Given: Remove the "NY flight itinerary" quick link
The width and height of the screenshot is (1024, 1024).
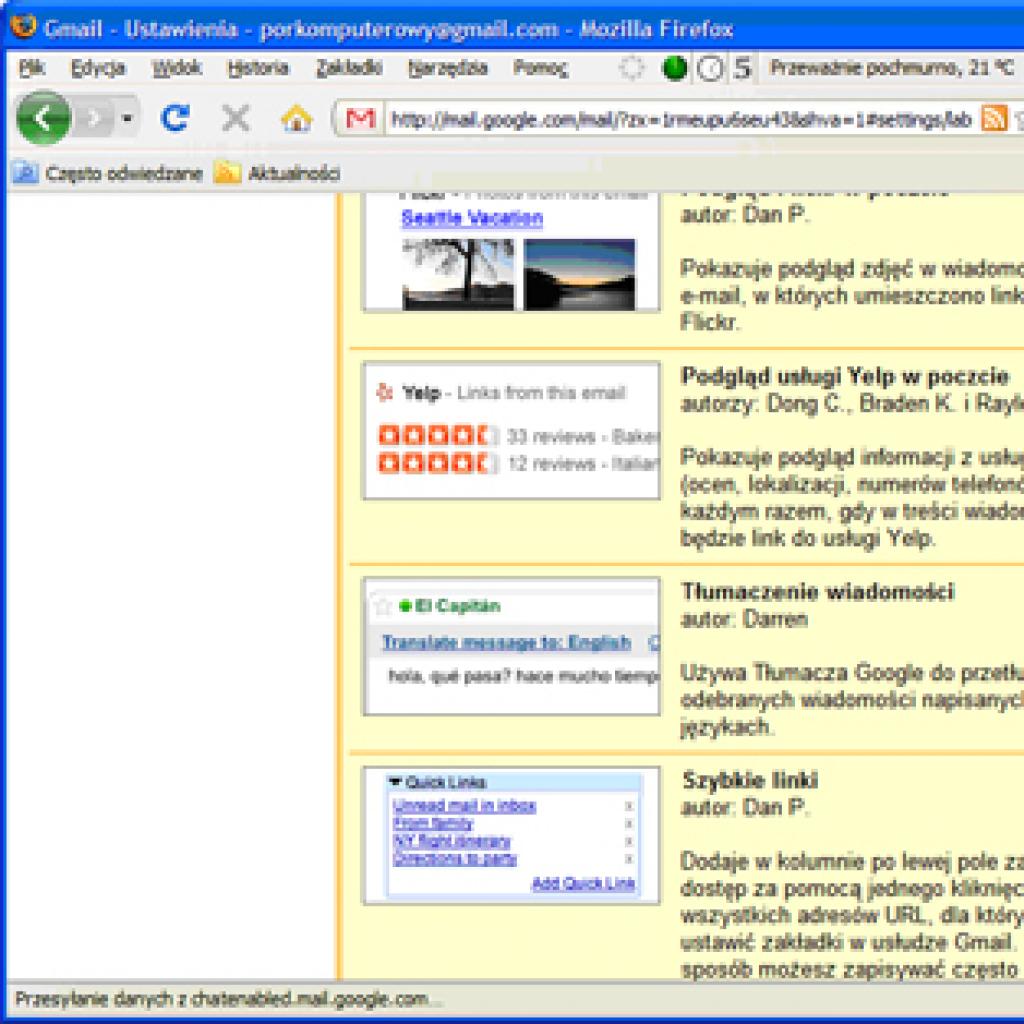Looking at the screenshot, I should coord(629,842).
